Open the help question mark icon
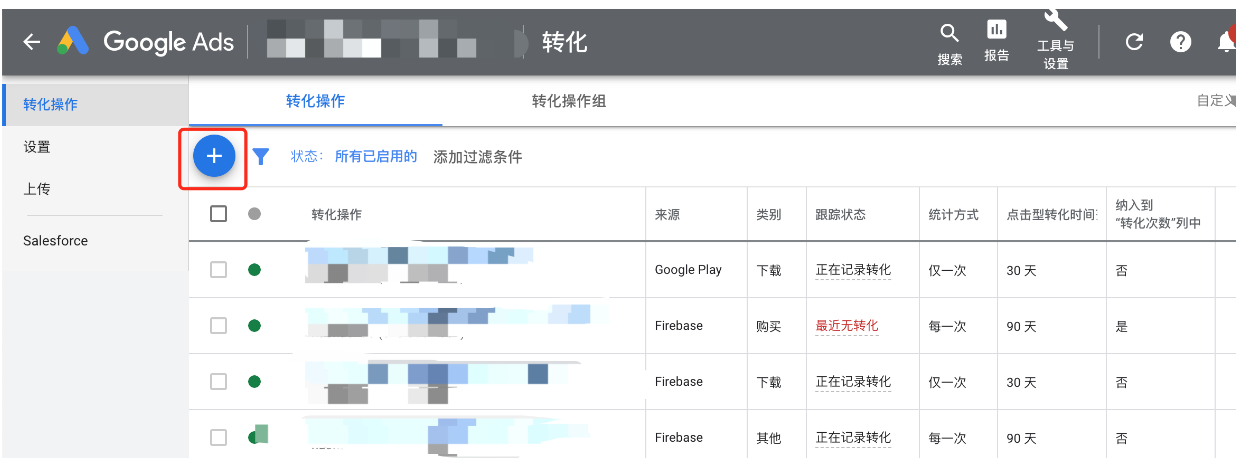The image size is (1236, 458). (x=1181, y=42)
